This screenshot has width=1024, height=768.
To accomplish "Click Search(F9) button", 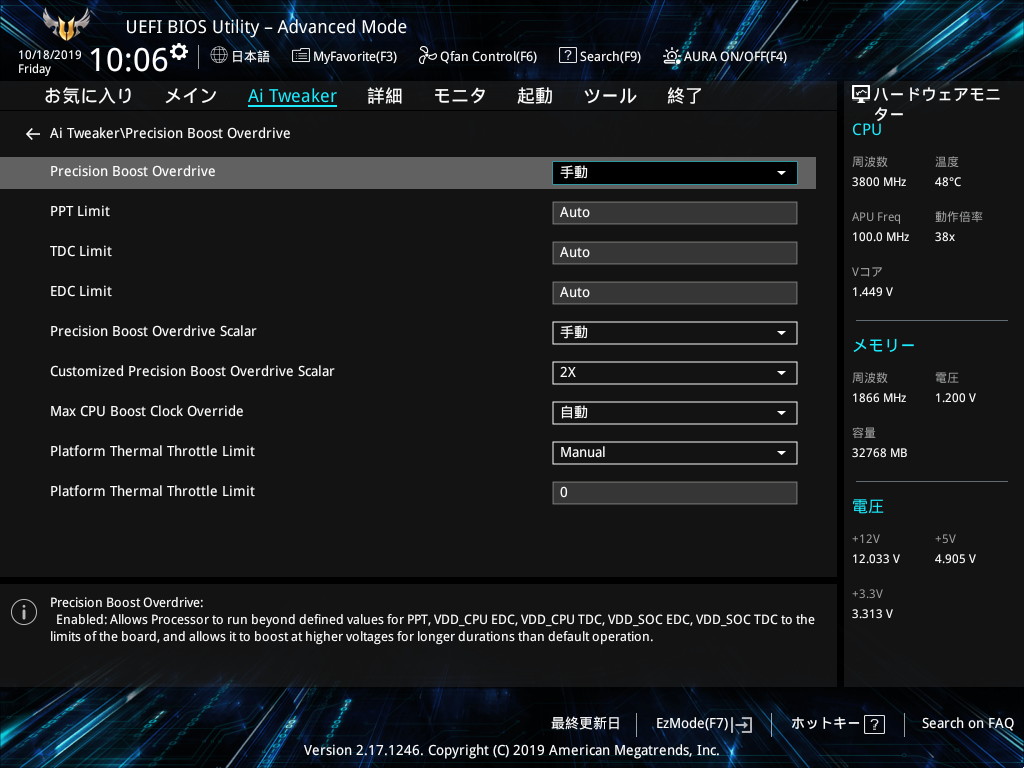I will [600, 56].
